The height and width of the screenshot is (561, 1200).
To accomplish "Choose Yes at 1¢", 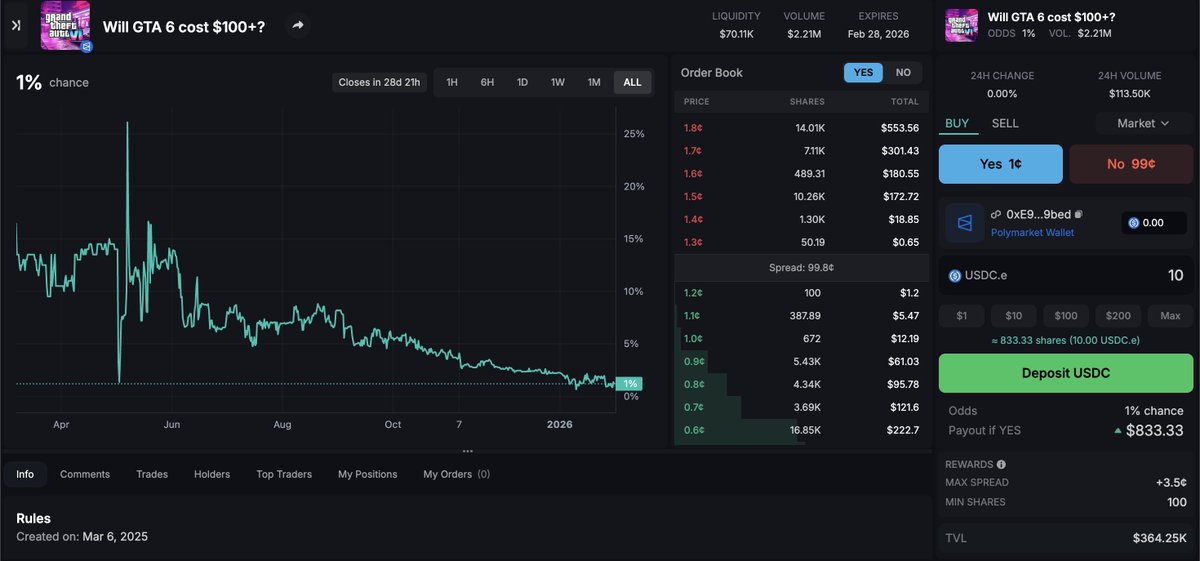I will (1000, 164).
